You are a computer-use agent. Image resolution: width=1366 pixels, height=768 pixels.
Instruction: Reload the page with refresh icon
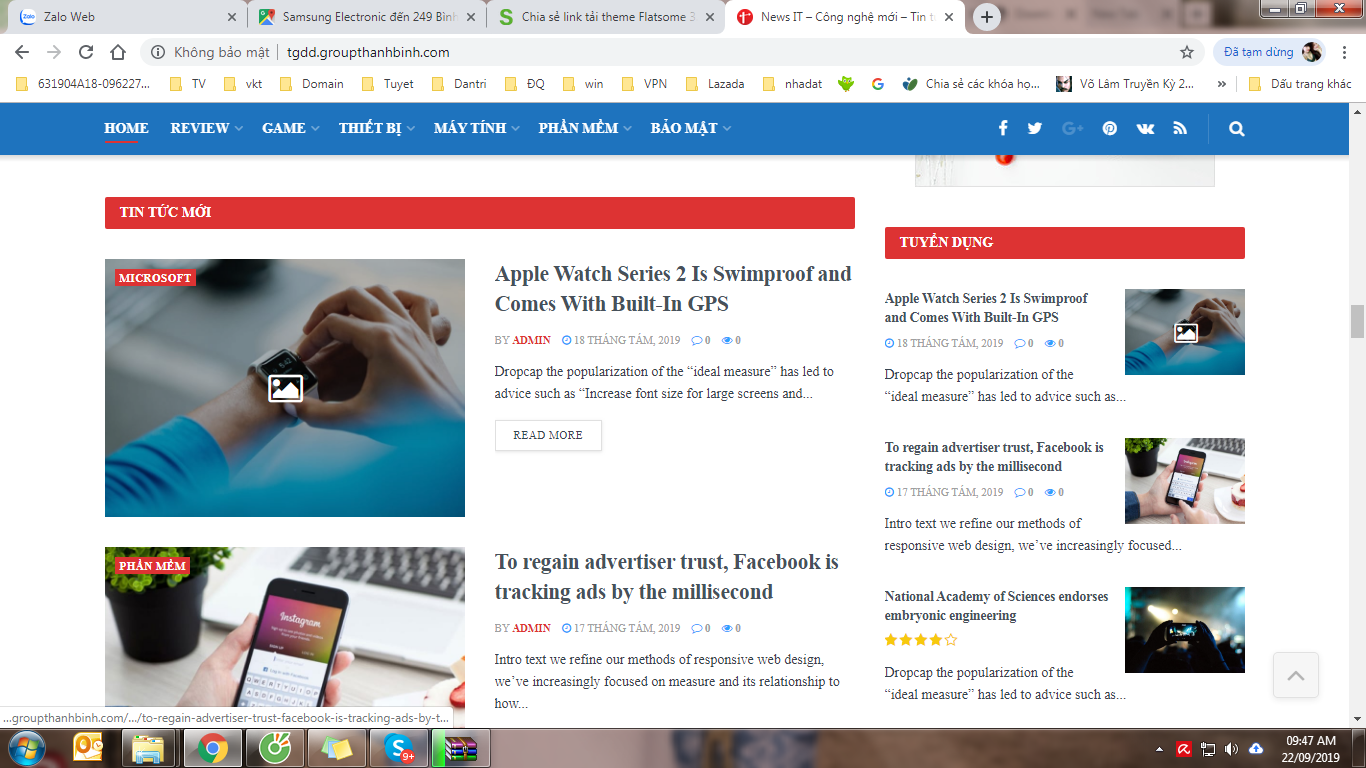(x=86, y=52)
